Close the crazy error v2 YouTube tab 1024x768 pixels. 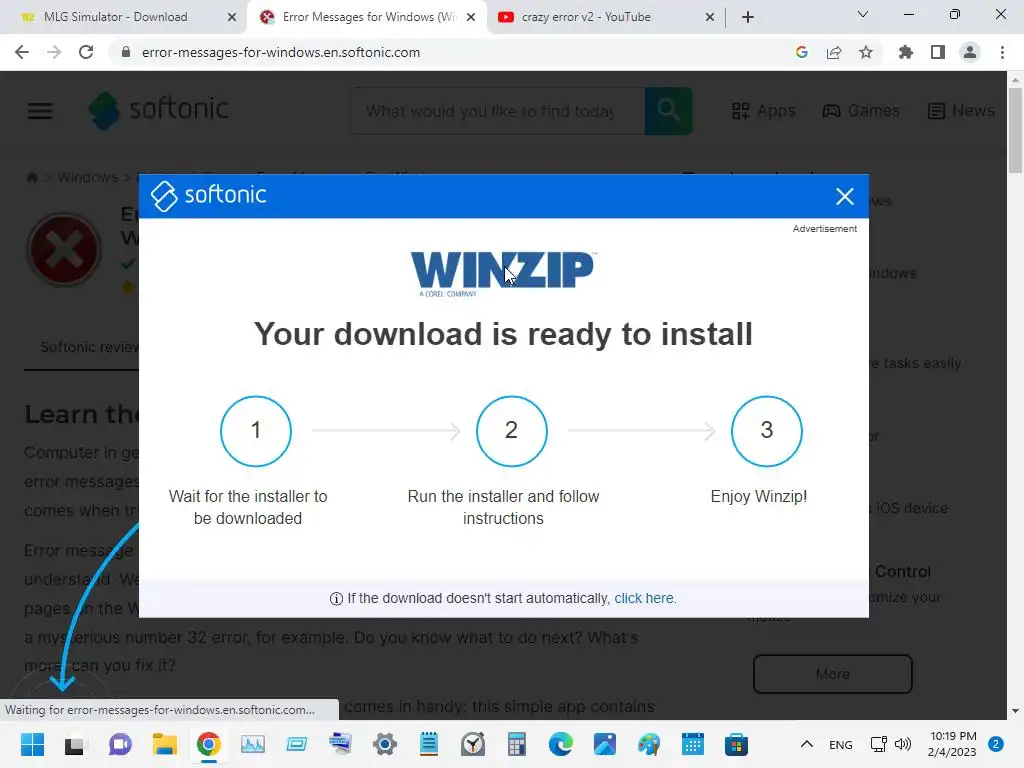(x=710, y=17)
